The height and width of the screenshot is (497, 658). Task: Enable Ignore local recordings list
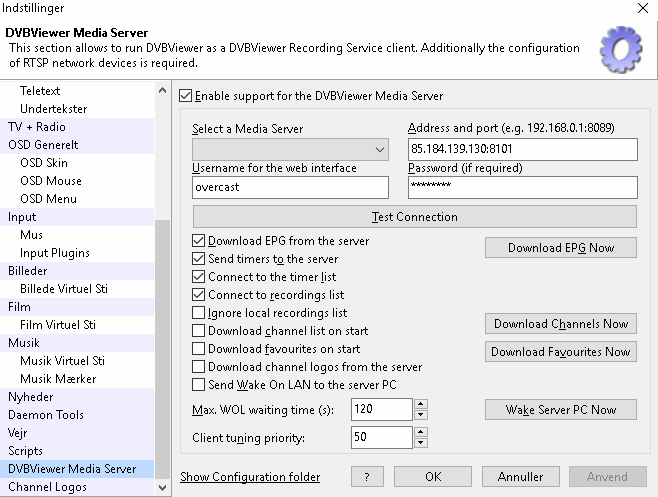[198, 313]
